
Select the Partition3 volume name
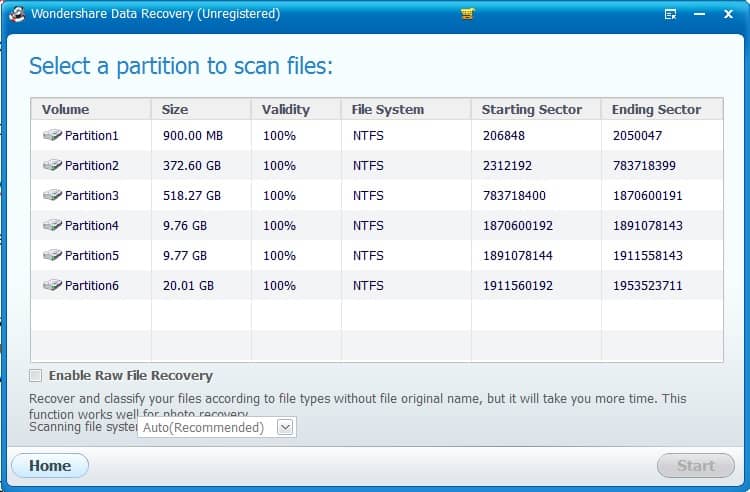[91, 196]
